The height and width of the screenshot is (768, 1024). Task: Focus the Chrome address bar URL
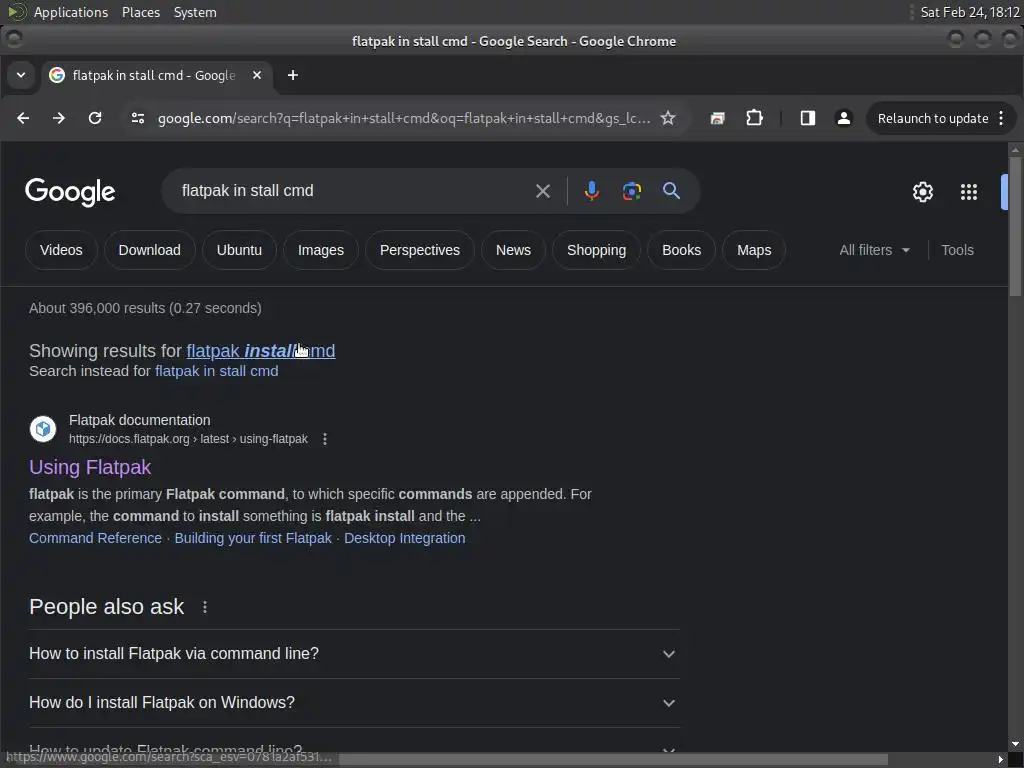click(404, 118)
